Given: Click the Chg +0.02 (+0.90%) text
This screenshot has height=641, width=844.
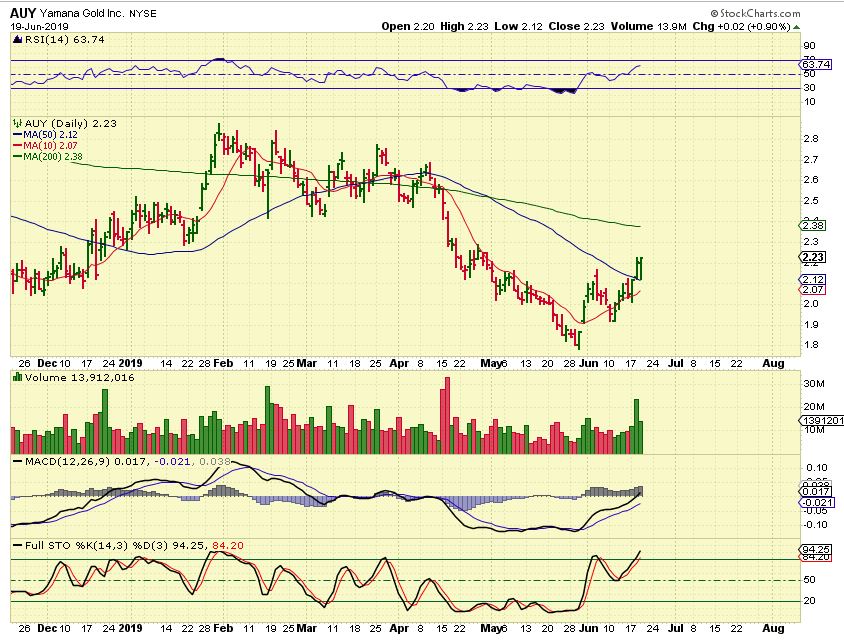Looking at the screenshot, I should coord(741,26).
